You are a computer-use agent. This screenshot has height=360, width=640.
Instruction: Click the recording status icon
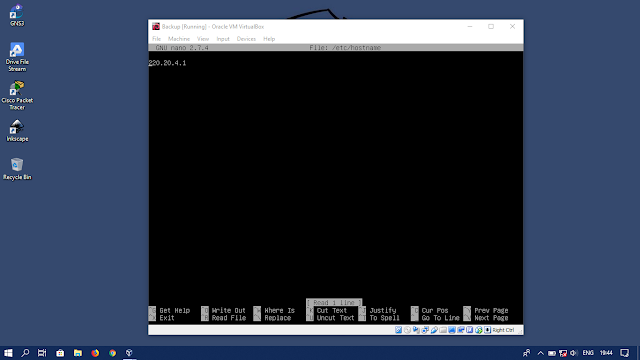pos(461,330)
